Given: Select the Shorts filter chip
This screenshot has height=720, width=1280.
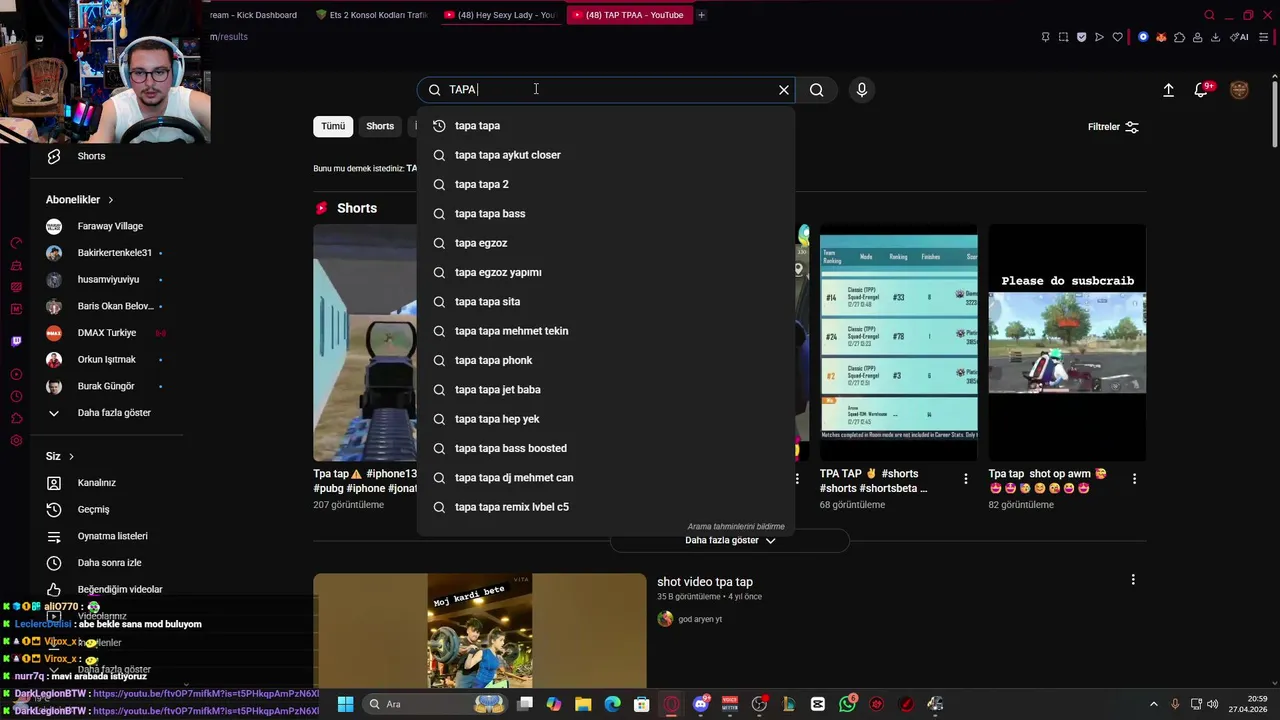Looking at the screenshot, I should tap(380, 126).
